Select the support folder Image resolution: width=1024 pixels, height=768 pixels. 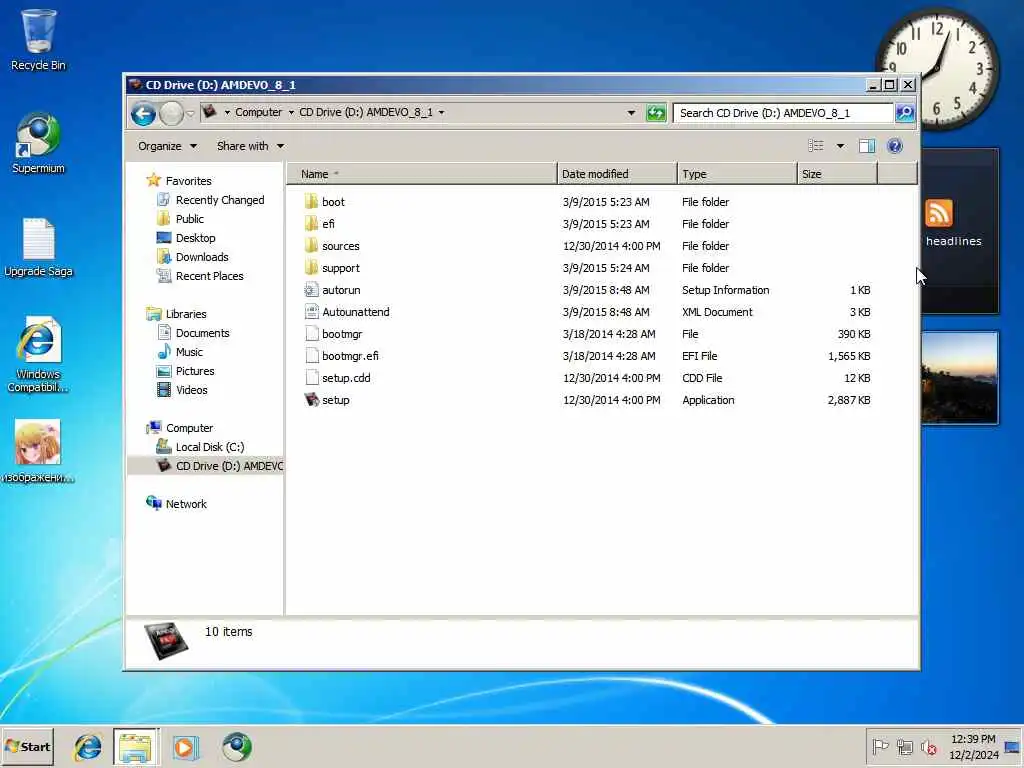click(332, 268)
